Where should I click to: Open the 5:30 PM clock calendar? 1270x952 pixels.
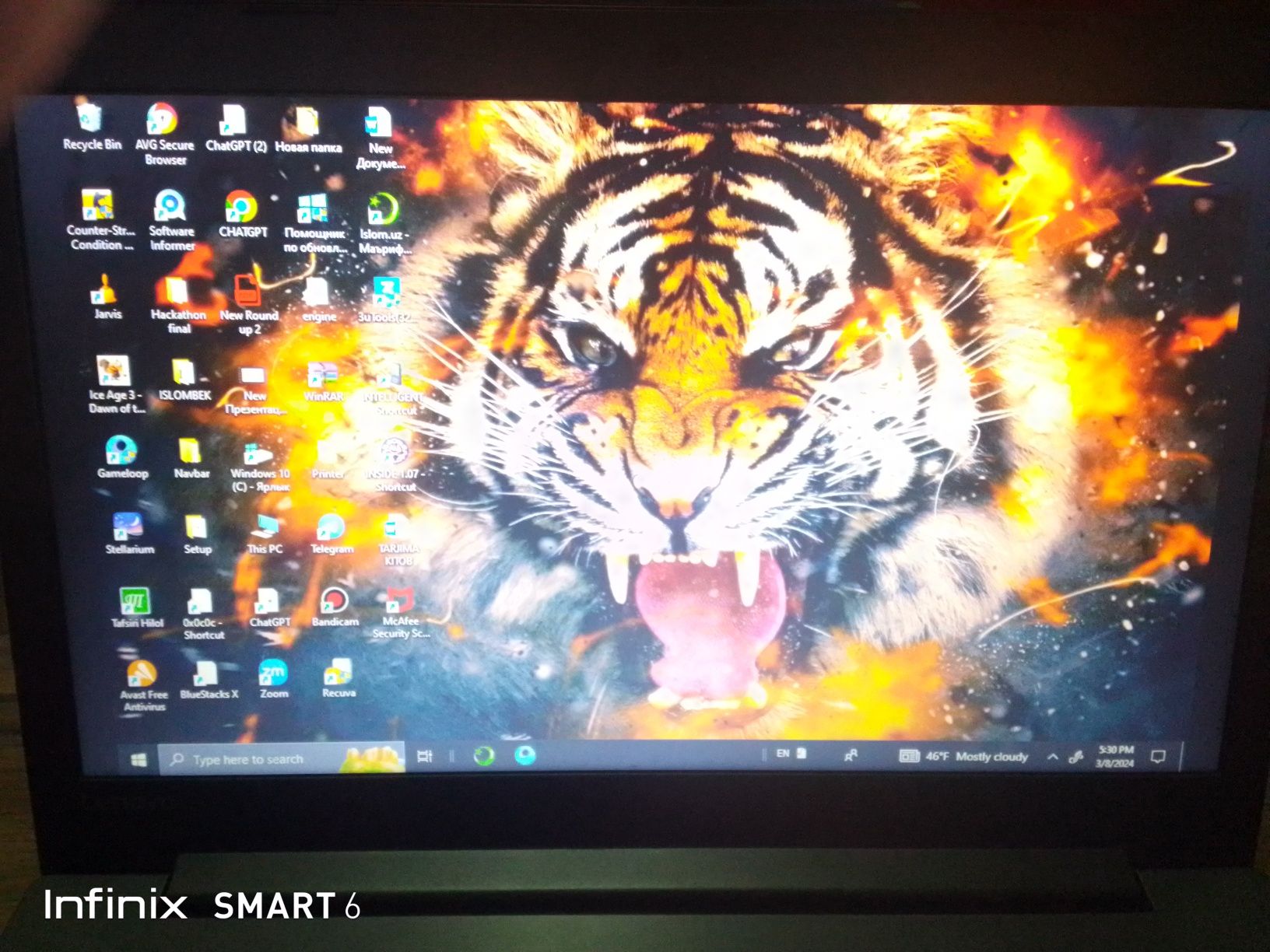click(1115, 756)
